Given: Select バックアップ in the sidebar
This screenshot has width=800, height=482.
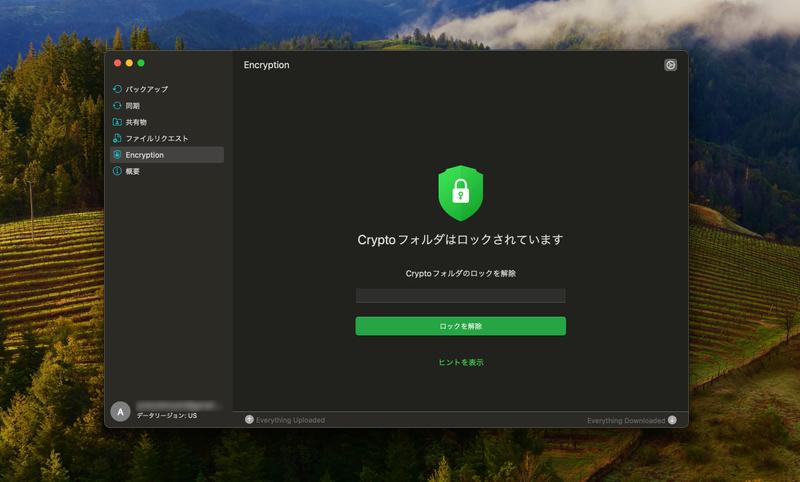Looking at the screenshot, I should click(167, 89).
